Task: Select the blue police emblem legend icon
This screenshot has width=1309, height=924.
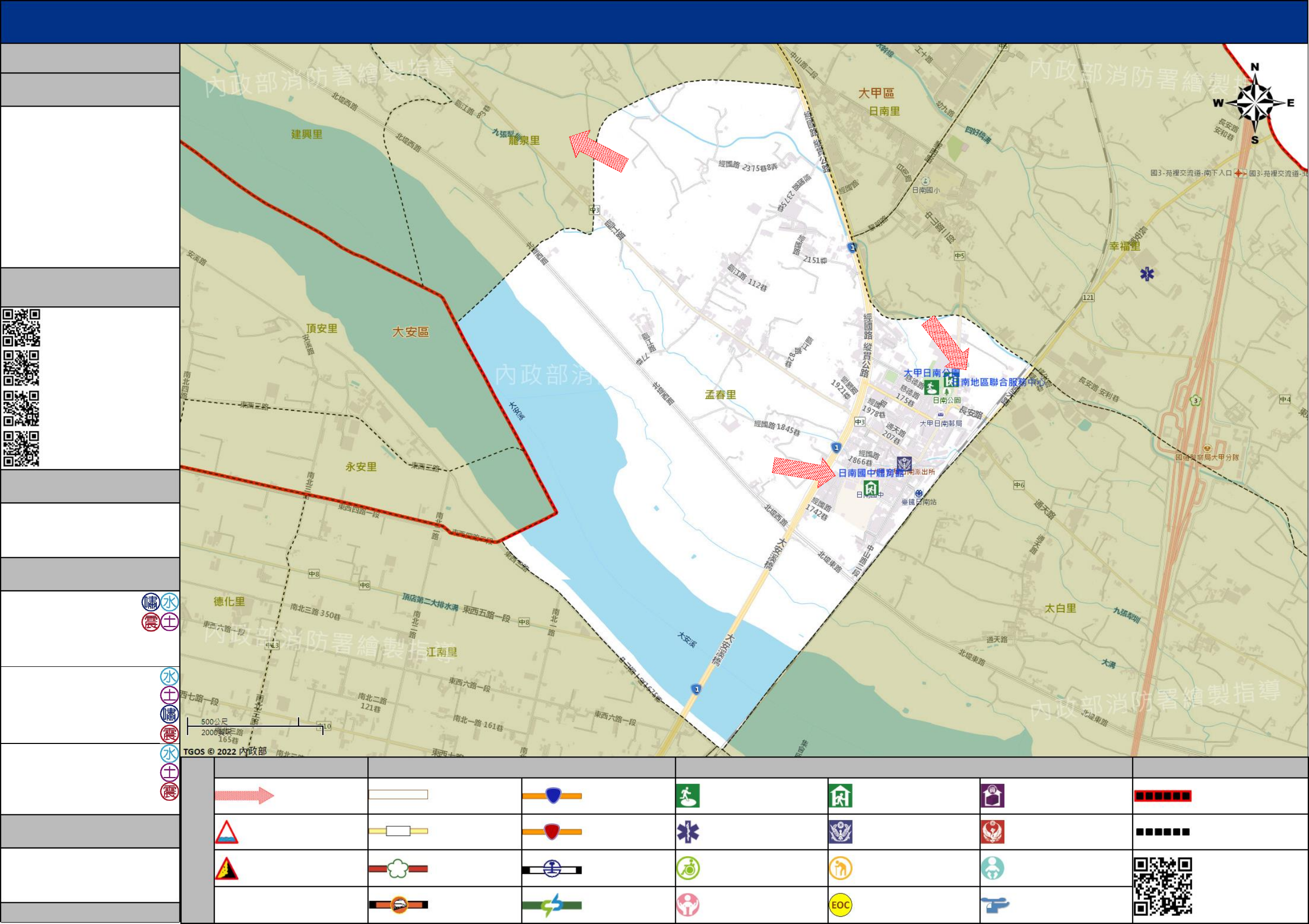Action: [841, 832]
